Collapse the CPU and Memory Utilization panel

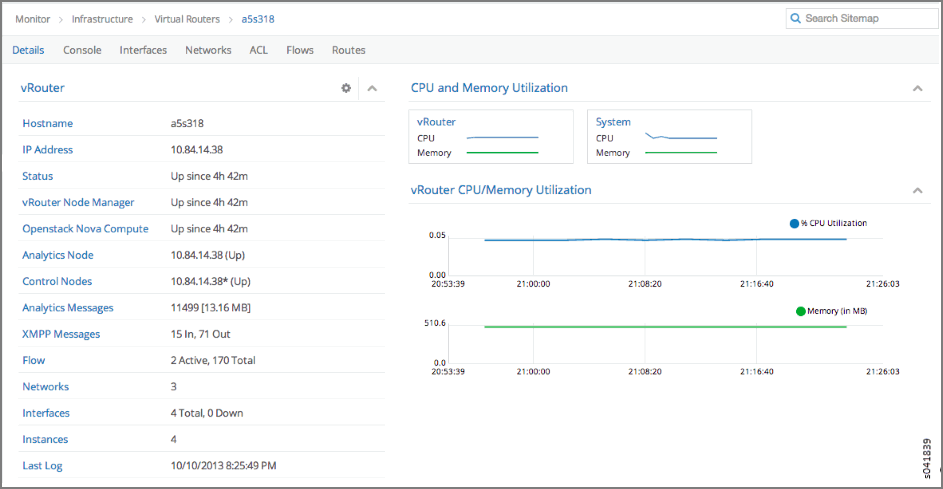917,88
